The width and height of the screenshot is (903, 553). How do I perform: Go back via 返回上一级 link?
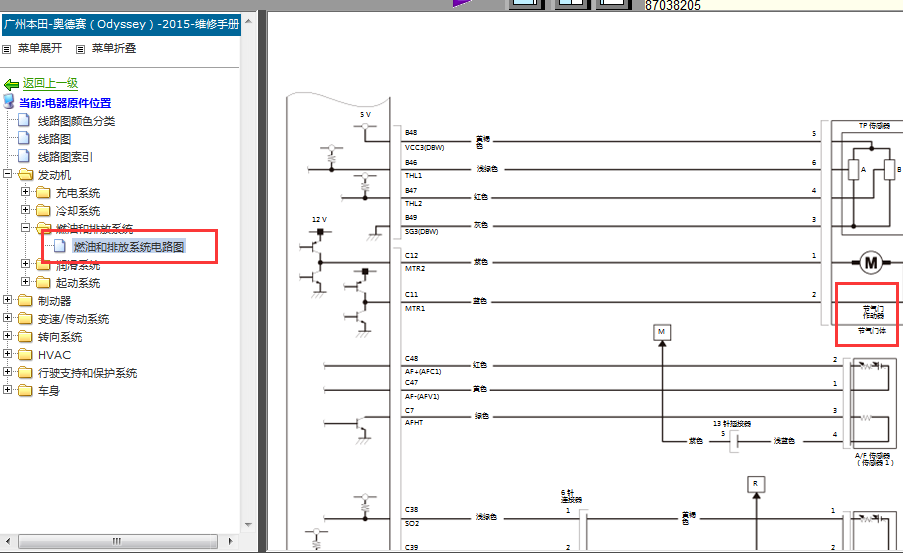click(x=50, y=83)
